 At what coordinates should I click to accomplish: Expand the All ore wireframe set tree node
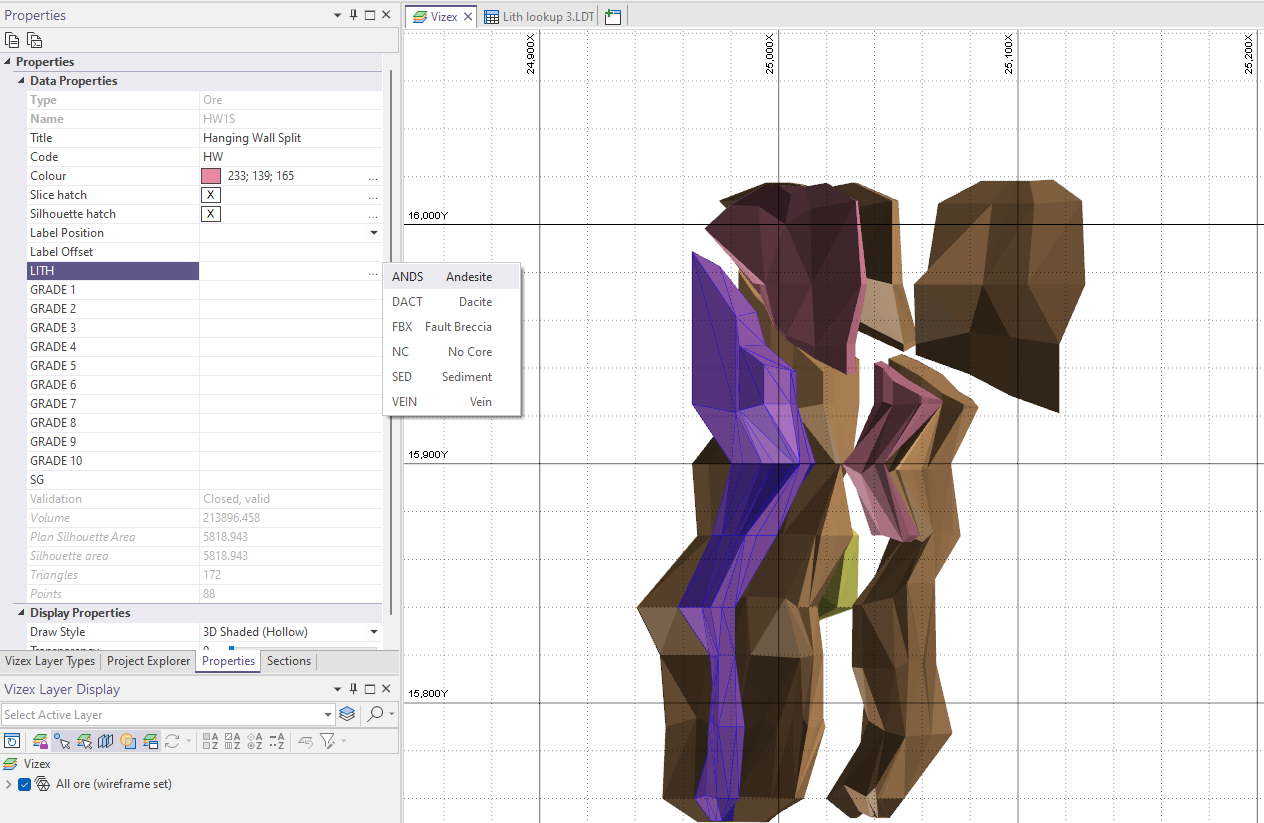tap(9, 784)
